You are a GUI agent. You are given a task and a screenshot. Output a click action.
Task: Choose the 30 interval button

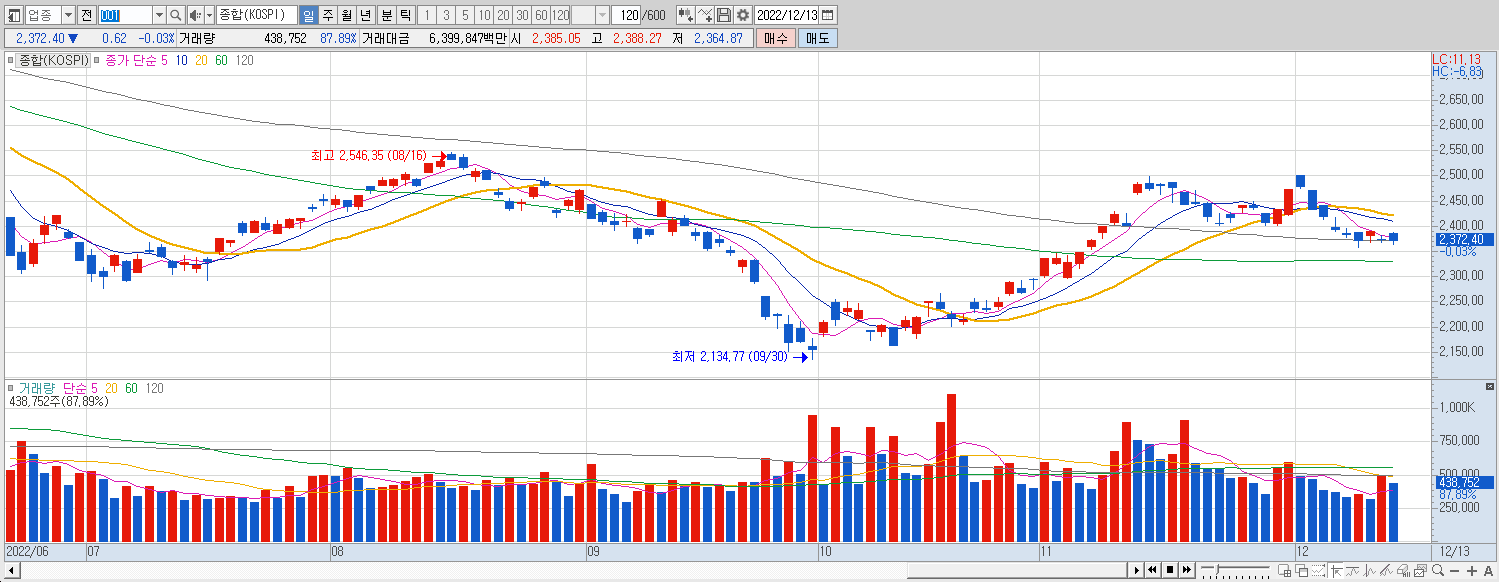tap(522, 15)
